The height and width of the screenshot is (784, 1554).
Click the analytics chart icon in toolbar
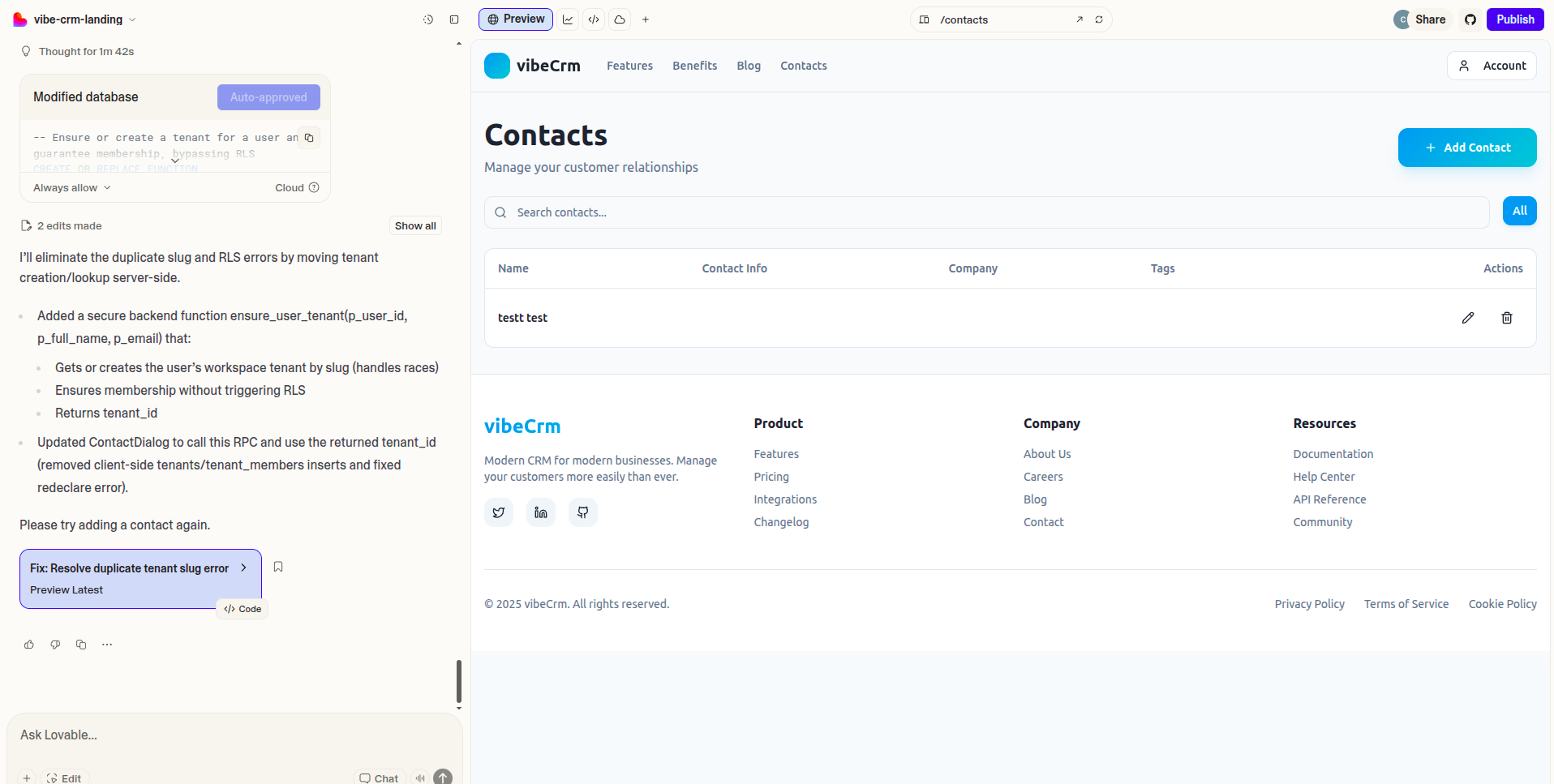[568, 19]
